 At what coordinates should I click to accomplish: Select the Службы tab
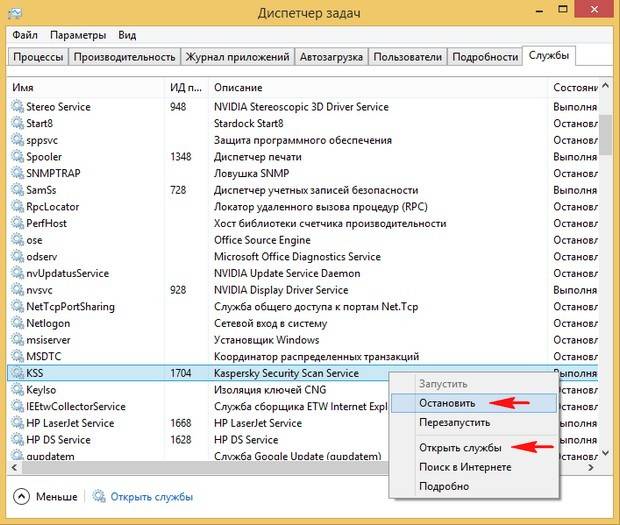(549, 56)
